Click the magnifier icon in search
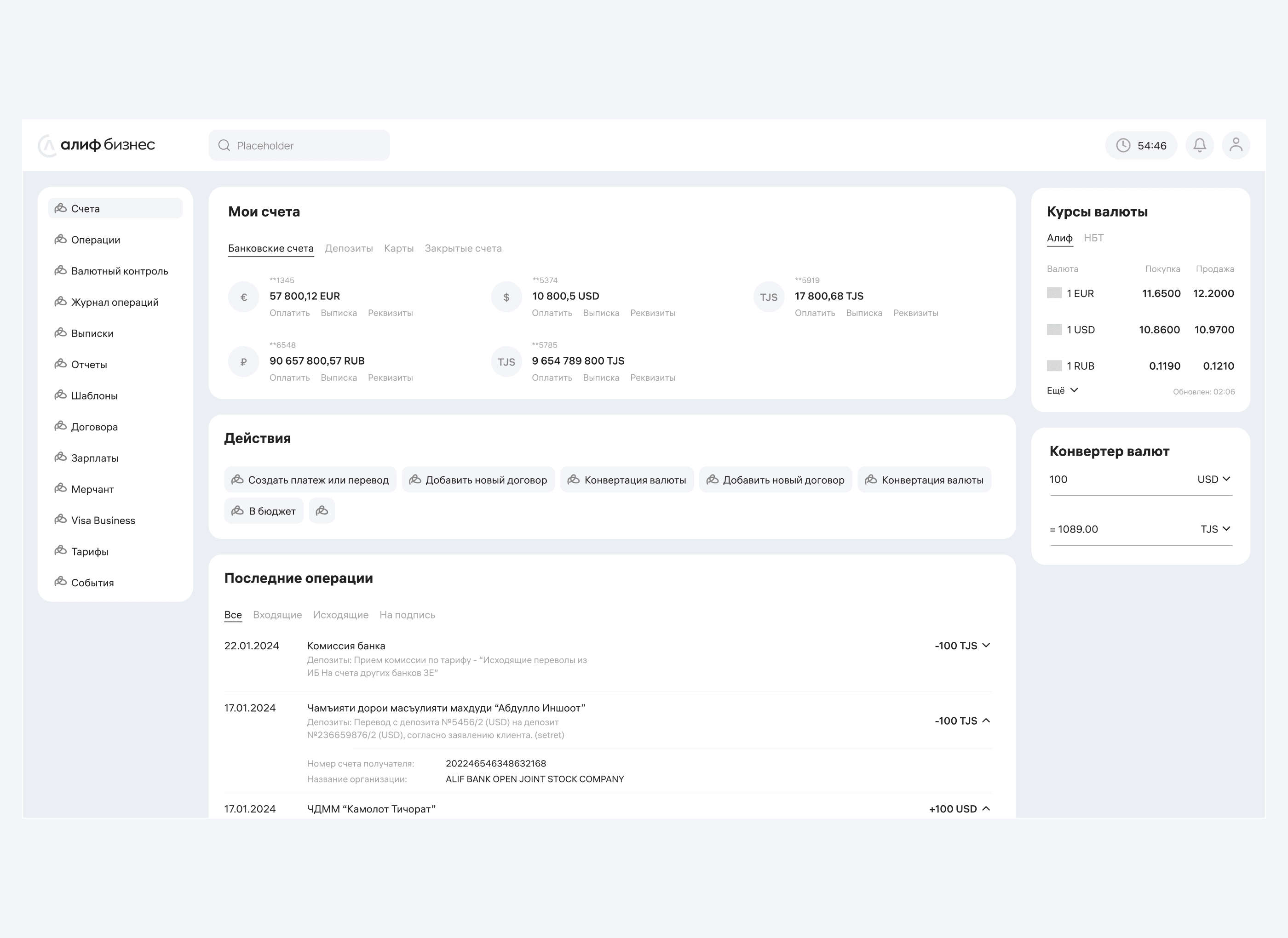Viewport: 1288px width, 938px height. tap(224, 145)
